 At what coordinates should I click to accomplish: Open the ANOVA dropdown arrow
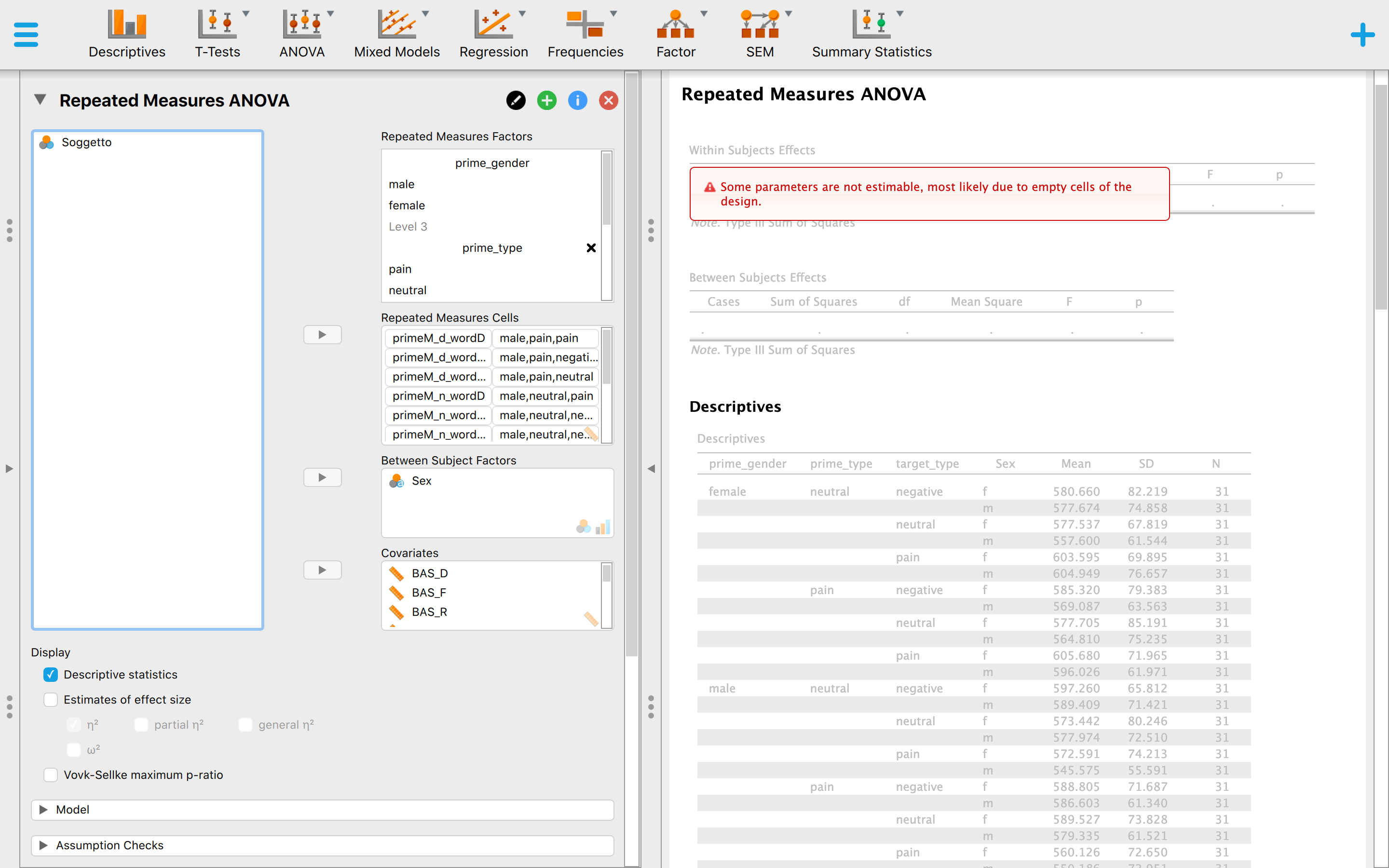tap(330, 12)
